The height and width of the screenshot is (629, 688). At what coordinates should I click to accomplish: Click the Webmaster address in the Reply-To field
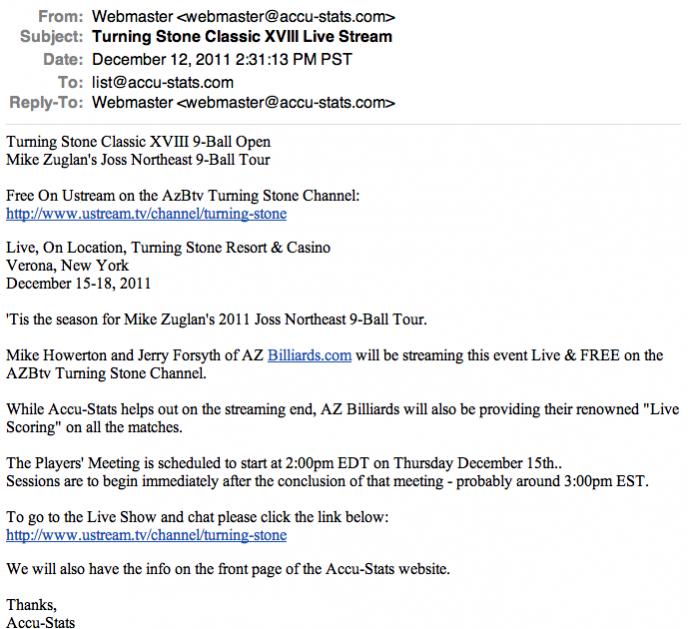tap(243, 103)
